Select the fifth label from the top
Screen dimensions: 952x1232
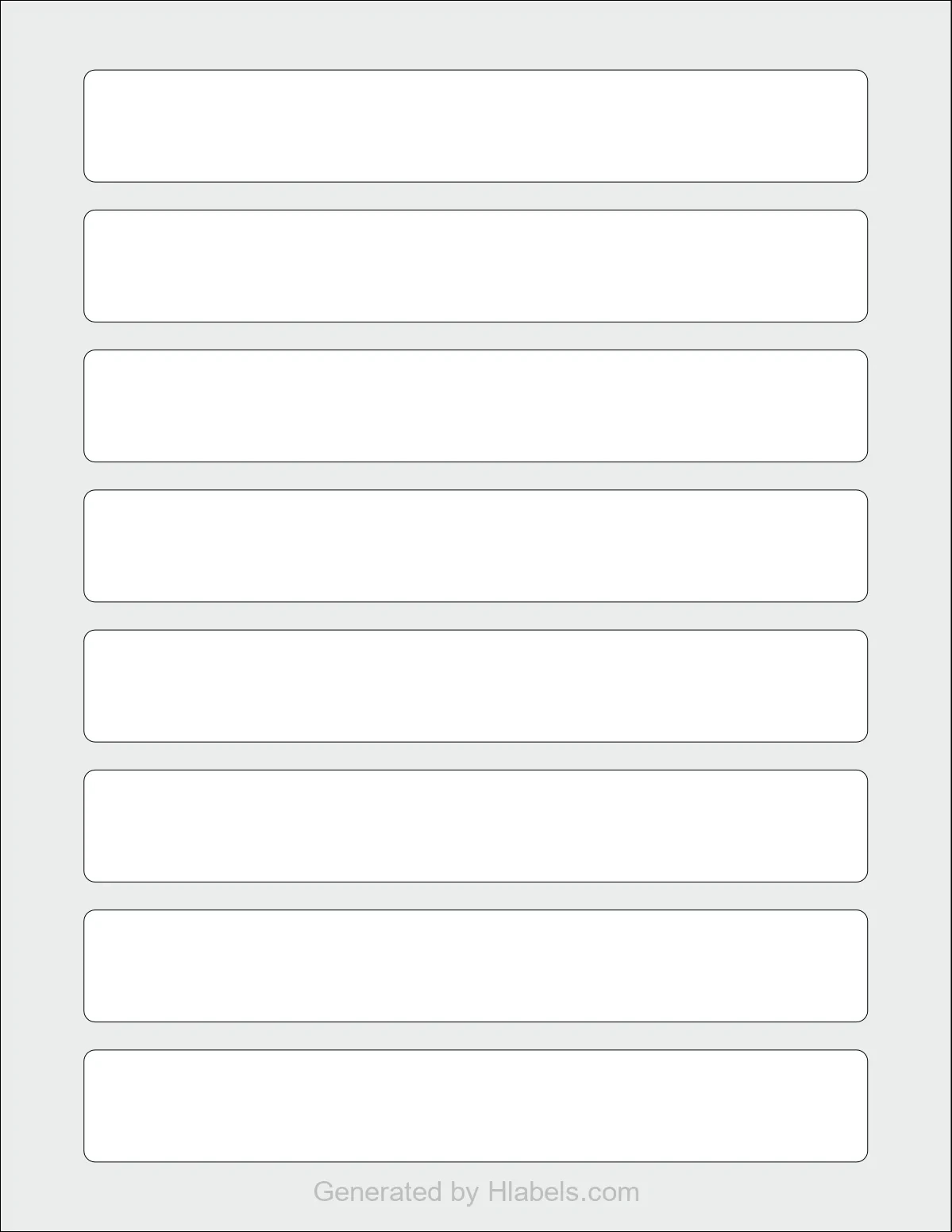click(476, 686)
